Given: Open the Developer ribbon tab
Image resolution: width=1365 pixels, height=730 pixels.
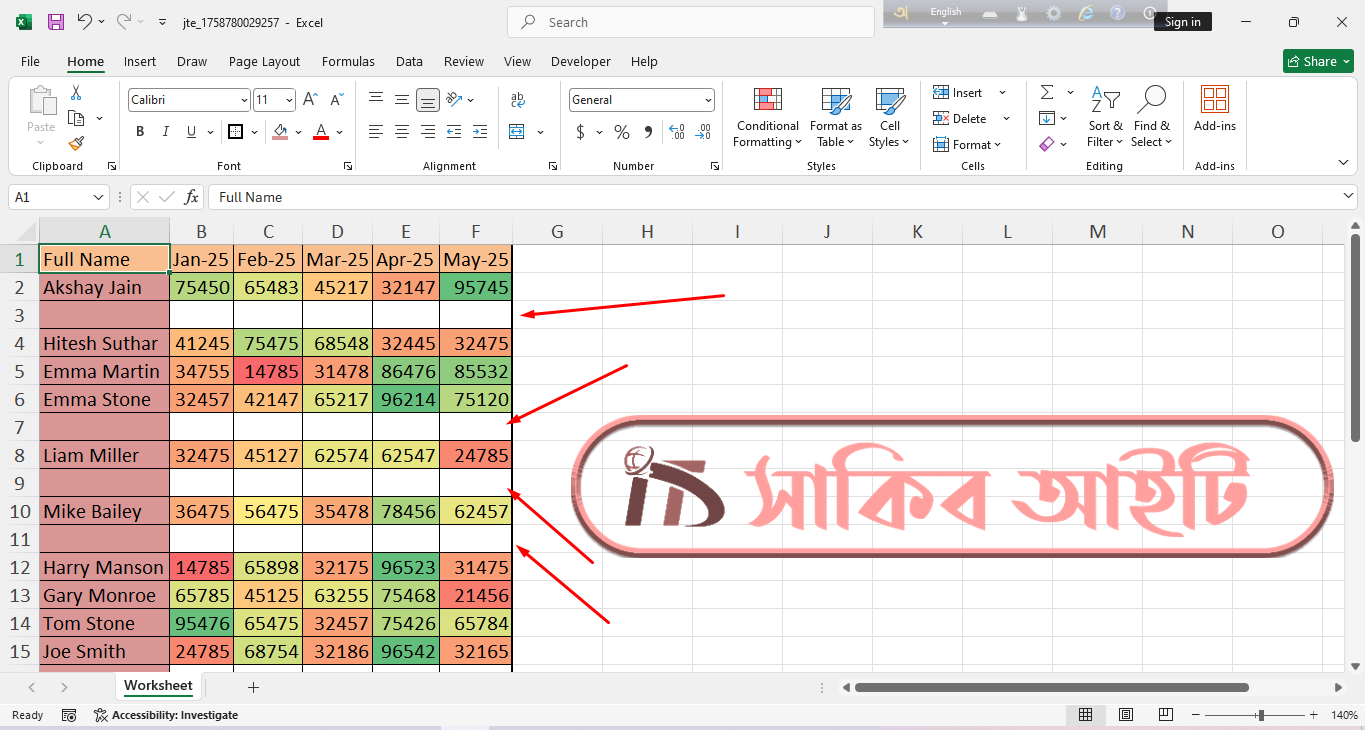Looking at the screenshot, I should [x=580, y=61].
